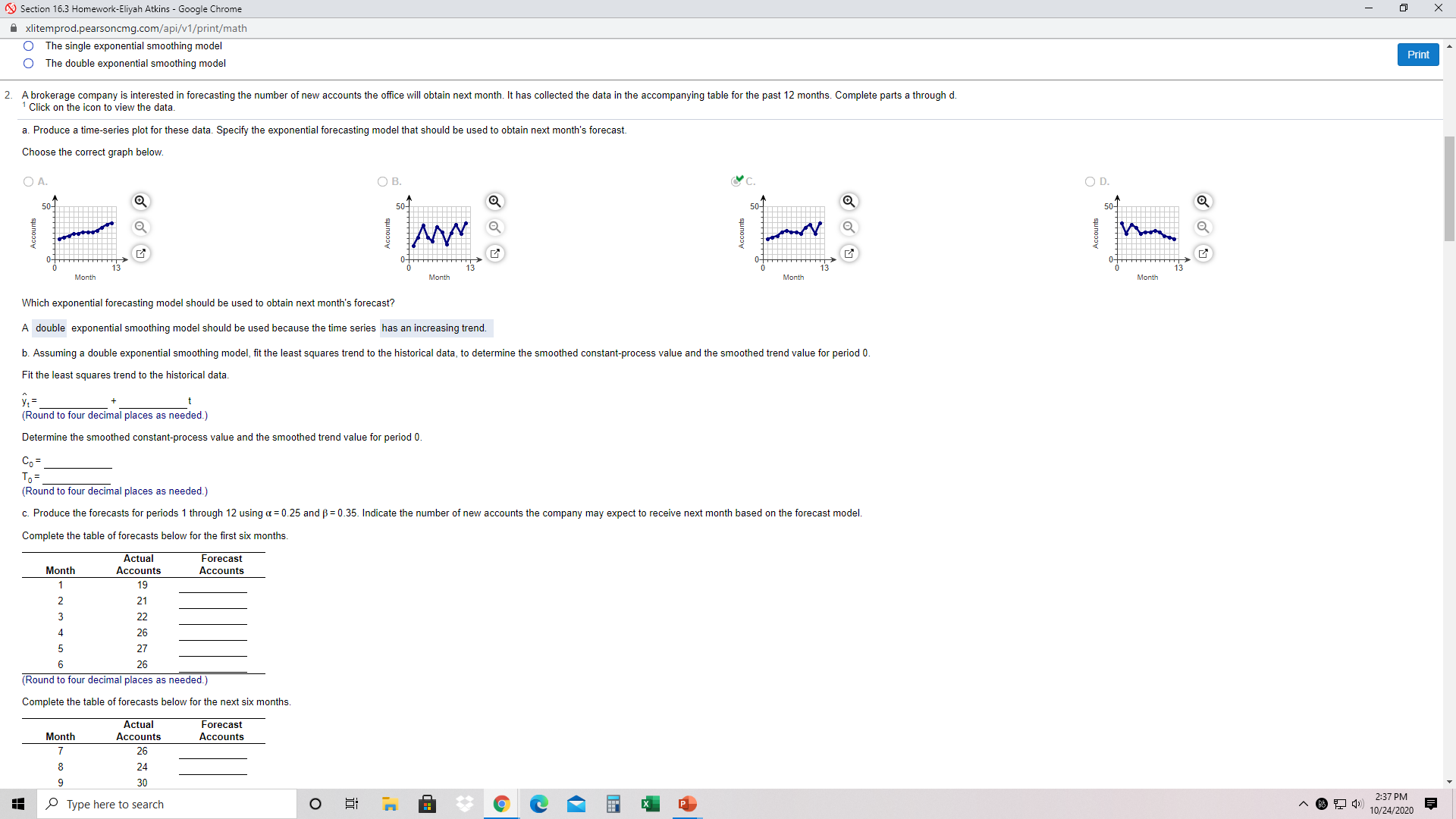Screen dimensions: 1456x819
Task: Expand hidden system tray icons
Action: 1302,804
